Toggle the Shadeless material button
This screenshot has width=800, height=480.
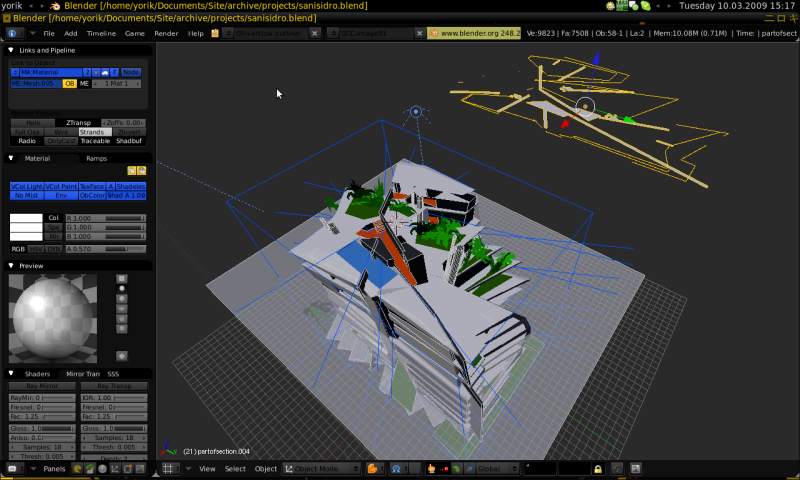[131, 186]
